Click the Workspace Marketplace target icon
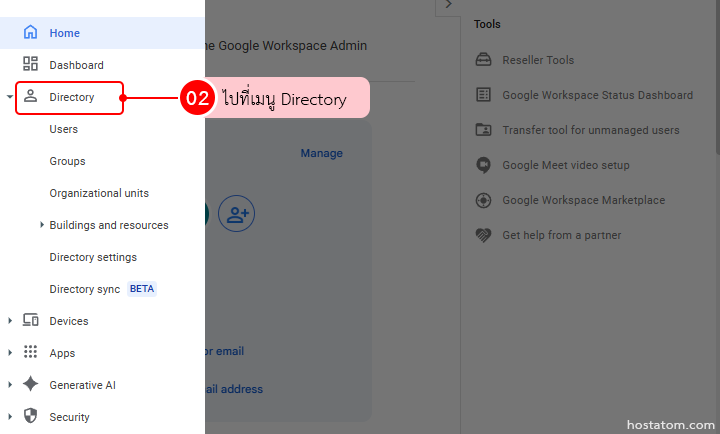The image size is (720, 434). click(x=483, y=200)
